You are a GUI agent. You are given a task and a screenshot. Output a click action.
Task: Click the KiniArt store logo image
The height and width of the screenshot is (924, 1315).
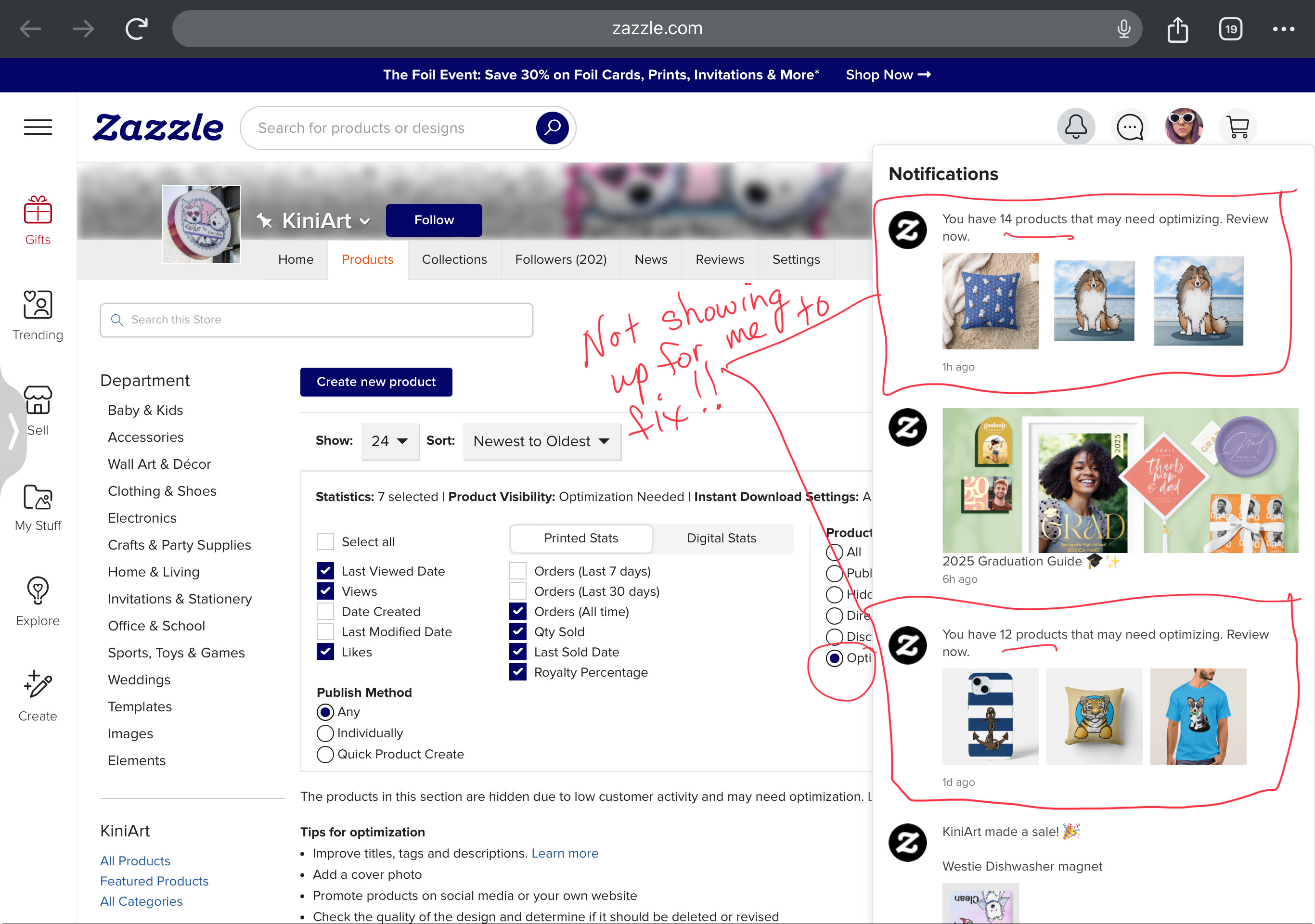click(x=200, y=224)
